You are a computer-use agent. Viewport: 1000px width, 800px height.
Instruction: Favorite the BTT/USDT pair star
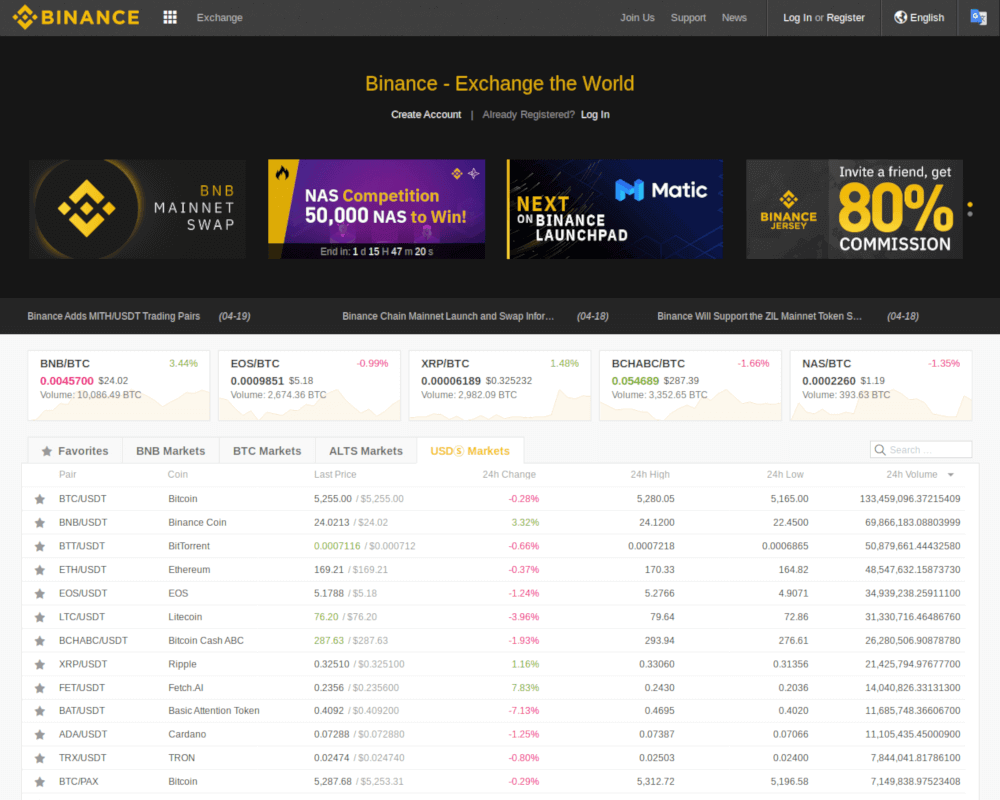click(x=40, y=546)
